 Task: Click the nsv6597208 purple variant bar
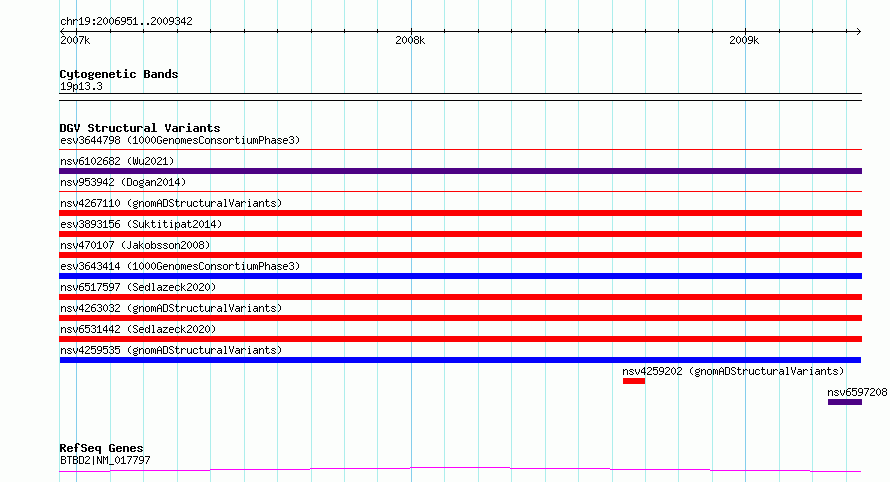click(x=845, y=402)
